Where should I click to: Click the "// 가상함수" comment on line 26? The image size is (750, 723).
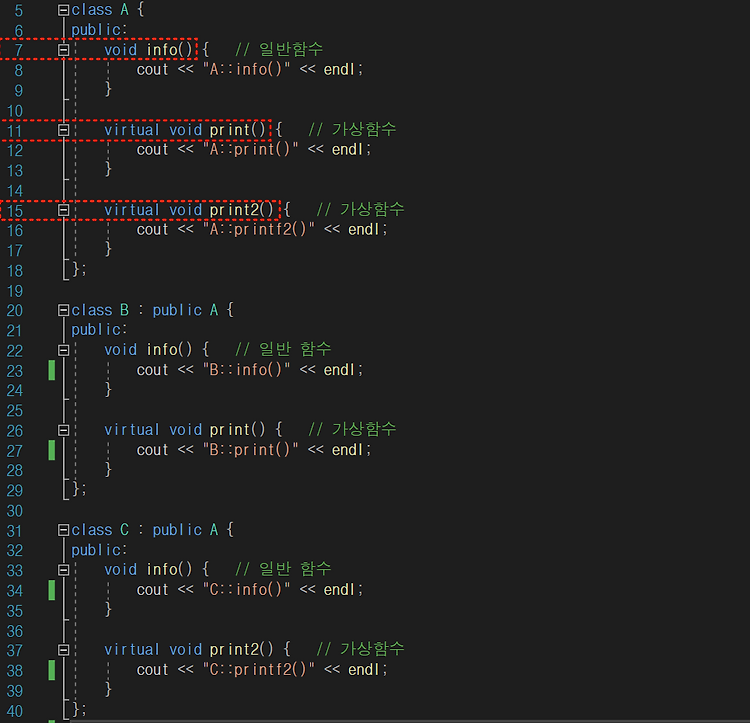pos(352,428)
